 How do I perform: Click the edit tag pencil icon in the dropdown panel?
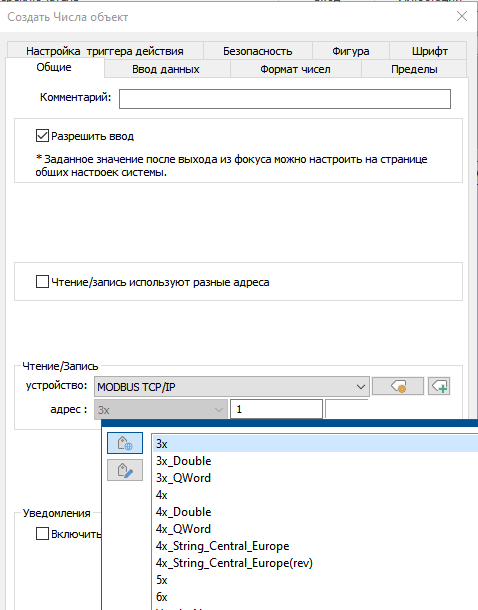tap(125, 470)
